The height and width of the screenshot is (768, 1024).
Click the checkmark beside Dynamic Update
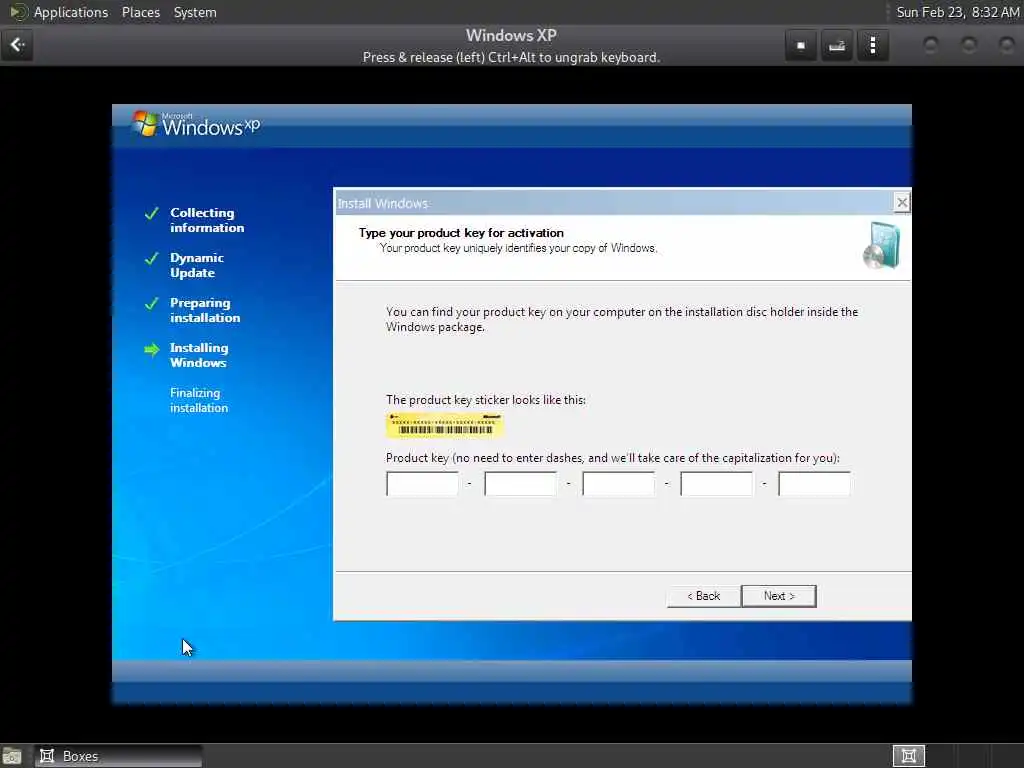[x=152, y=259]
